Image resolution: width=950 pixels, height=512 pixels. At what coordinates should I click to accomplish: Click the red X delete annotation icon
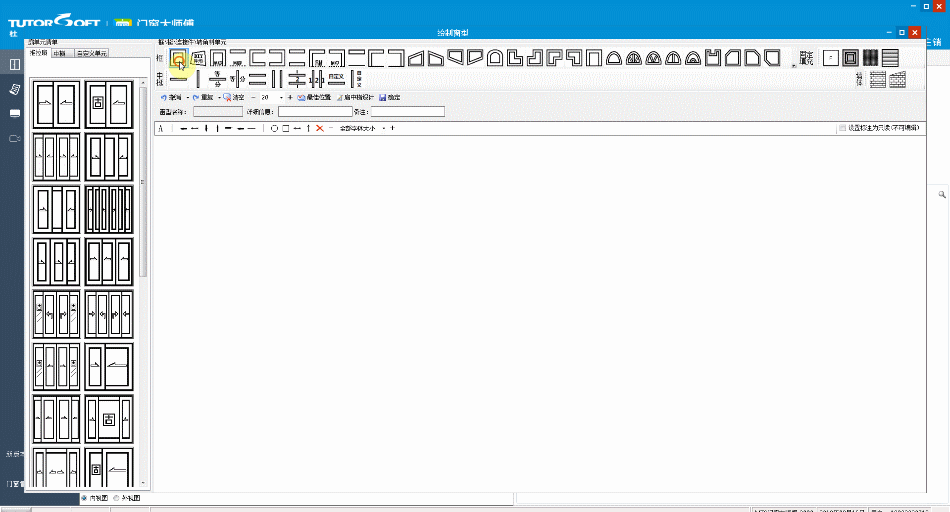320,128
